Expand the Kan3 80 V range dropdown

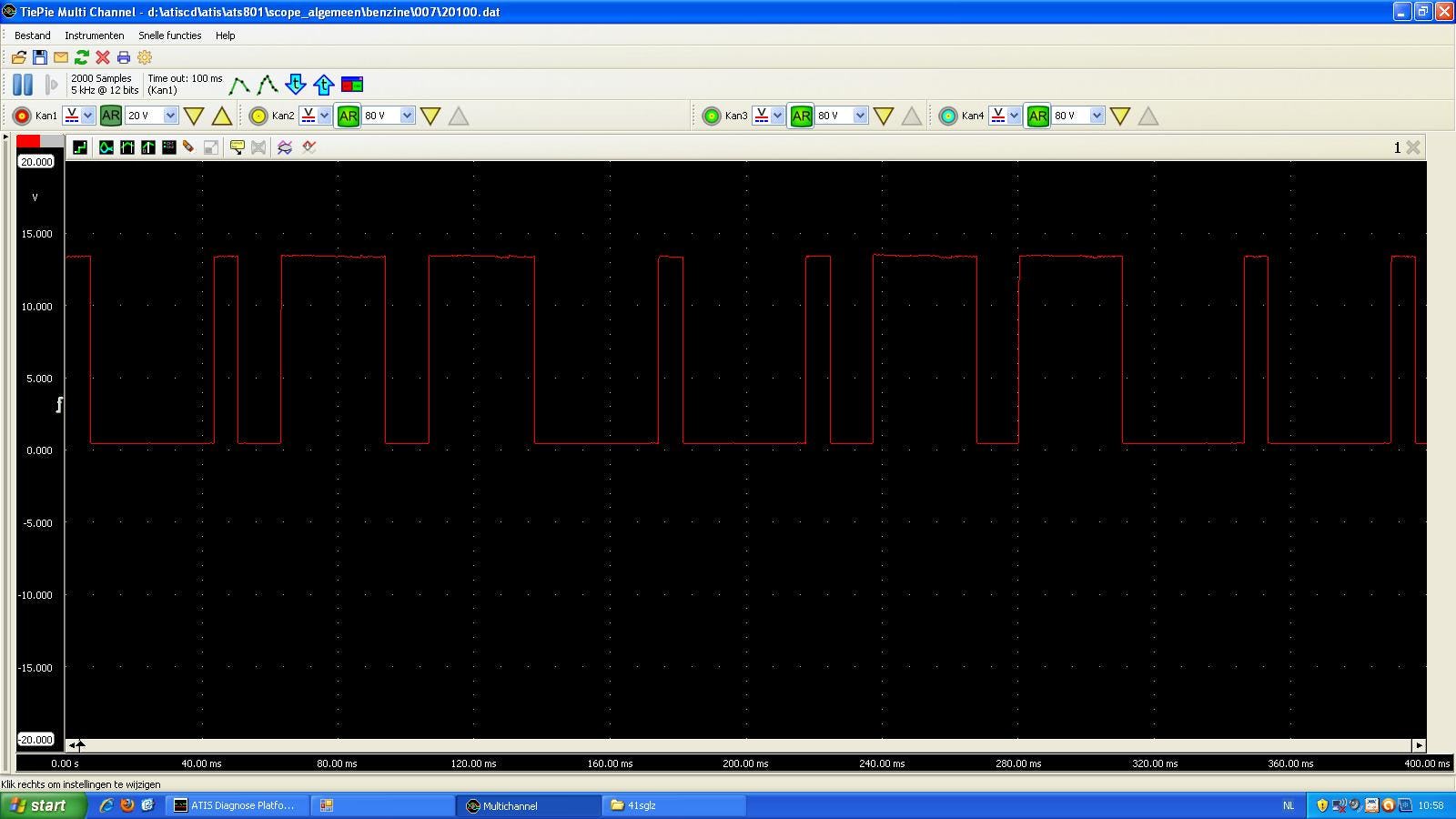(860, 116)
